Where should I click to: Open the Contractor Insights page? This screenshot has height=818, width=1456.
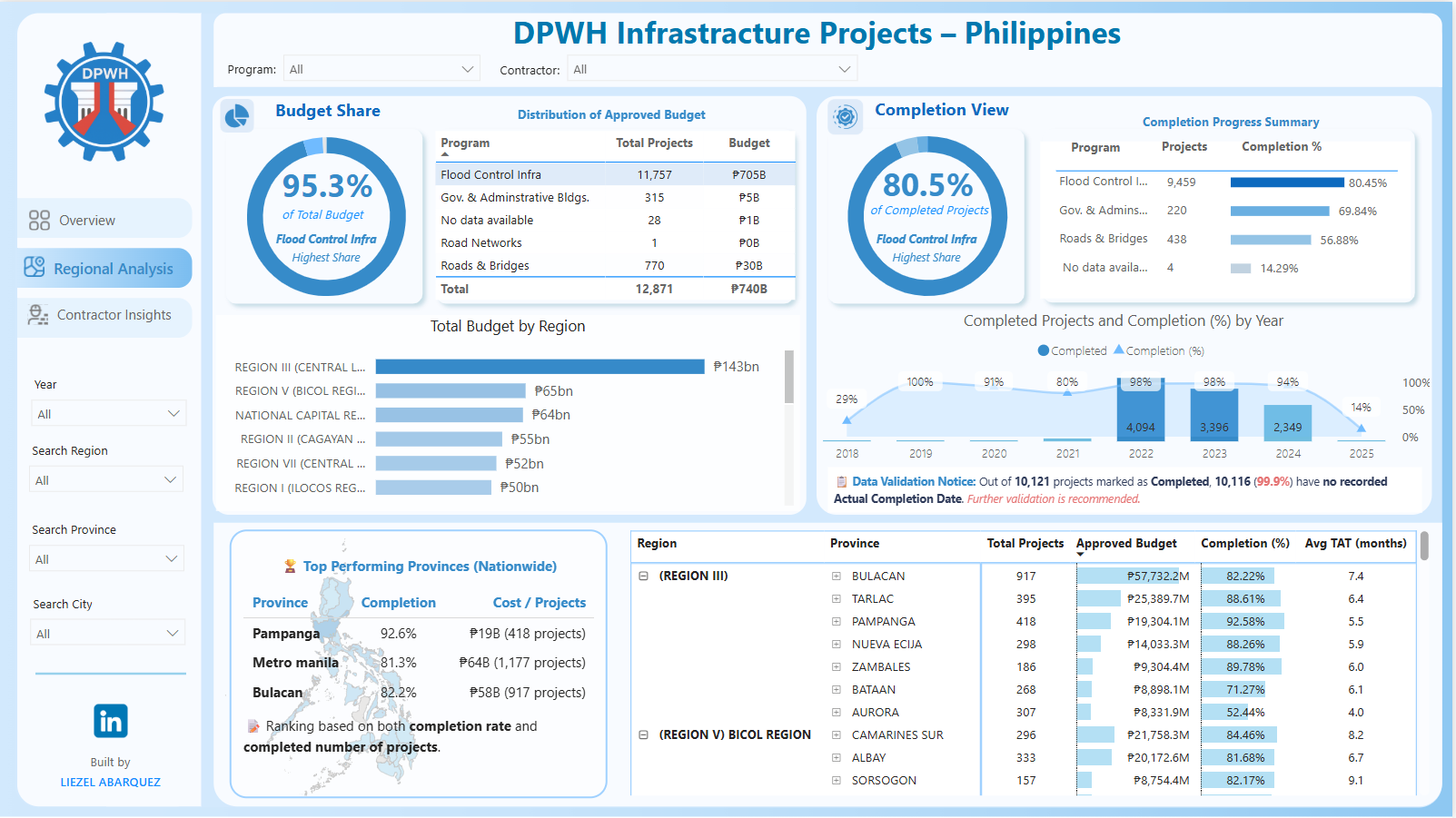pyautogui.click(x=114, y=315)
